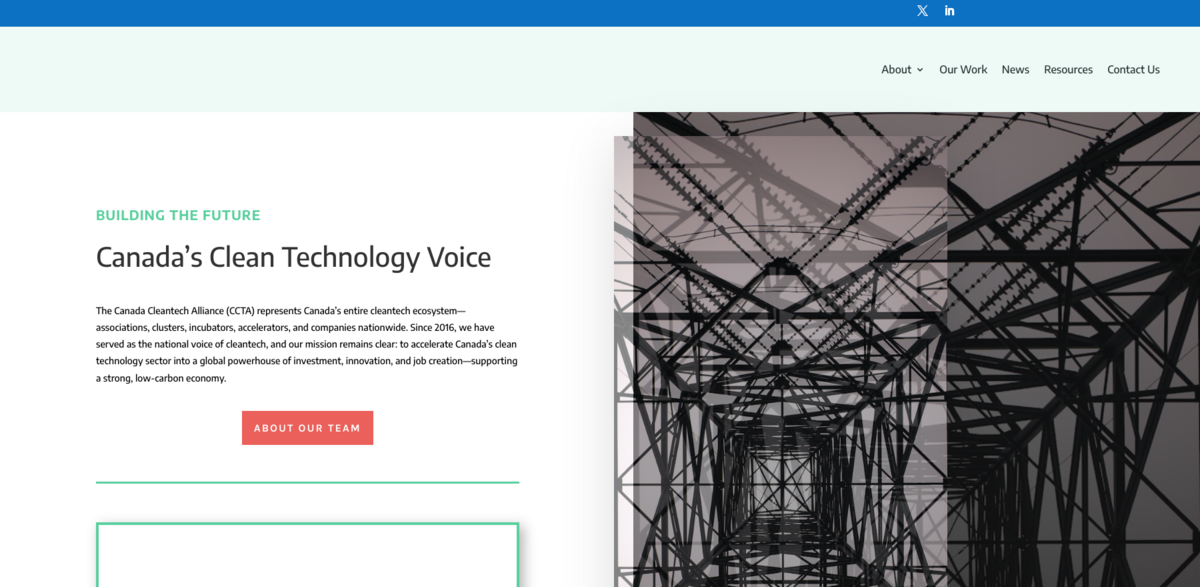Open the X (Twitter) social profile icon
Image resolution: width=1200 pixels, height=587 pixels.
coord(922,11)
